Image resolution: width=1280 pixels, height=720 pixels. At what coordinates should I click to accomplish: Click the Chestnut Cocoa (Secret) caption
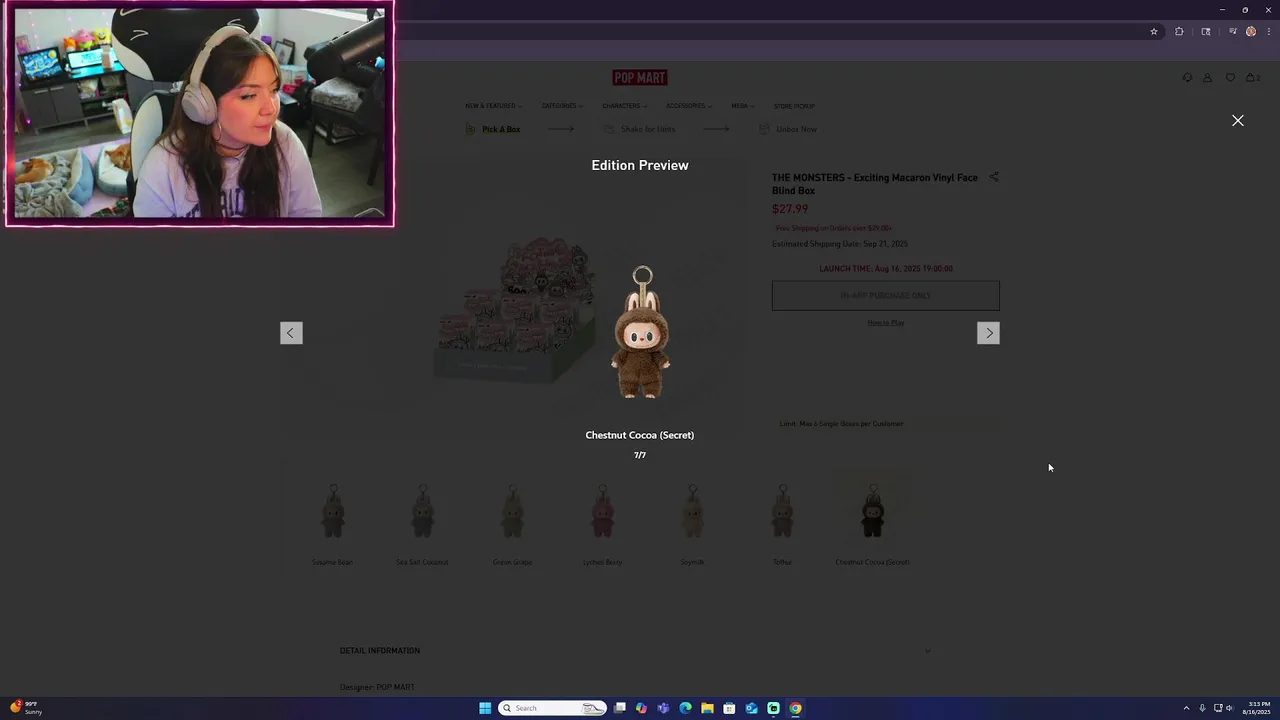point(640,435)
